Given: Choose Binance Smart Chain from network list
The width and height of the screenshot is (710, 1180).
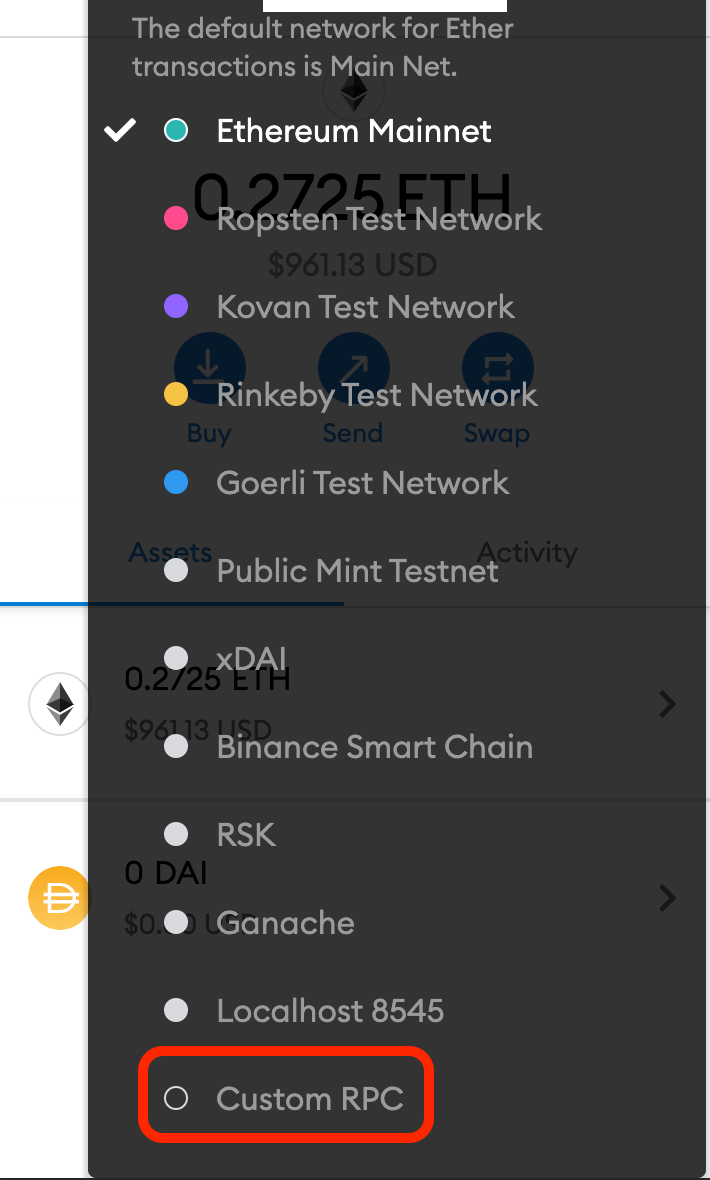Looking at the screenshot, I should [x=374, y=747].
